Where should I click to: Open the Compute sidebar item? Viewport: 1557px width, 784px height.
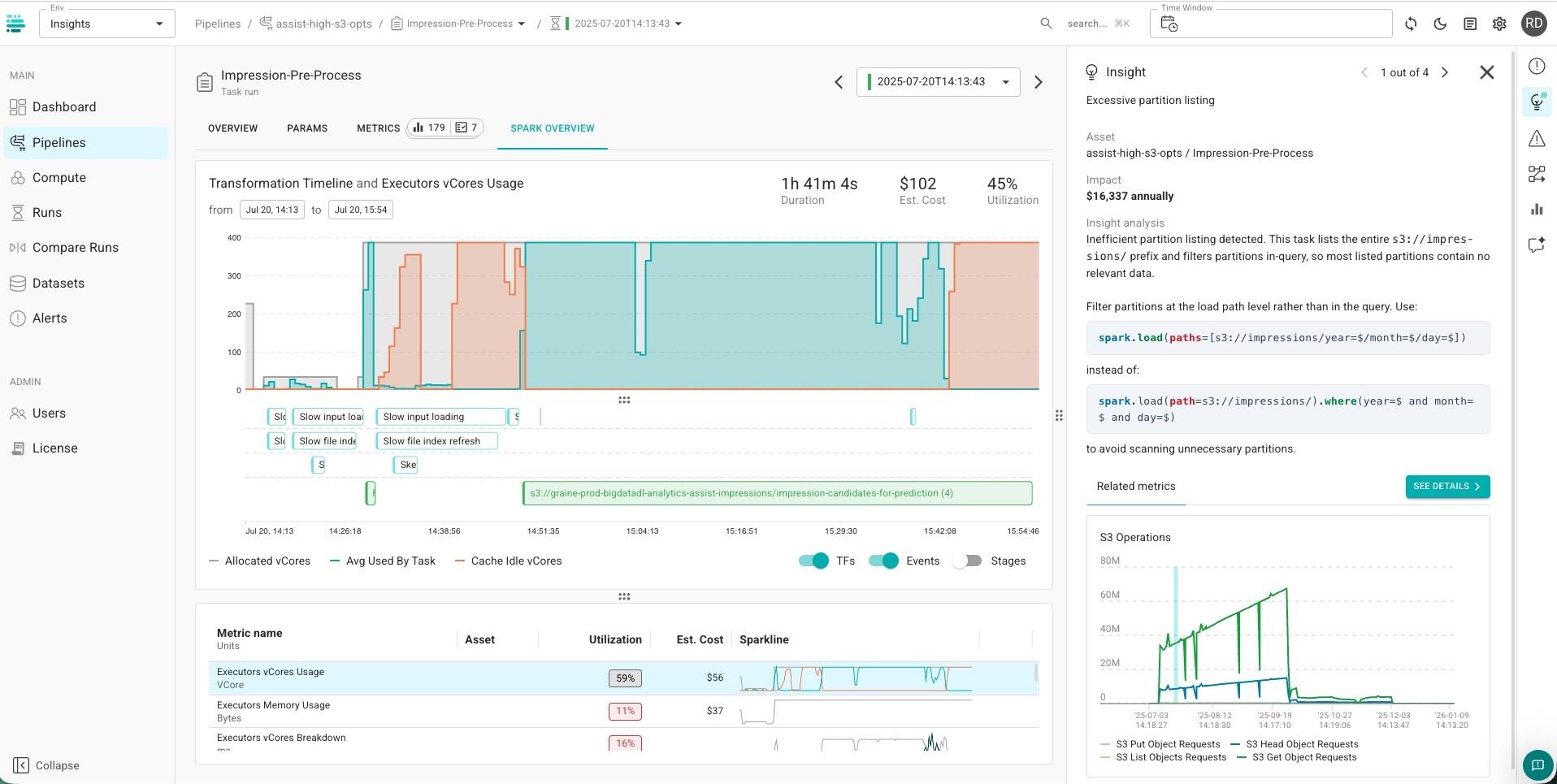coord(85,178)
